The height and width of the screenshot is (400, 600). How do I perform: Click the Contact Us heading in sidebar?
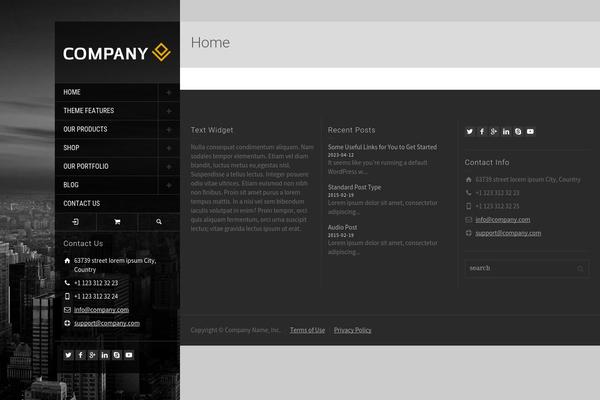point(83,243)
